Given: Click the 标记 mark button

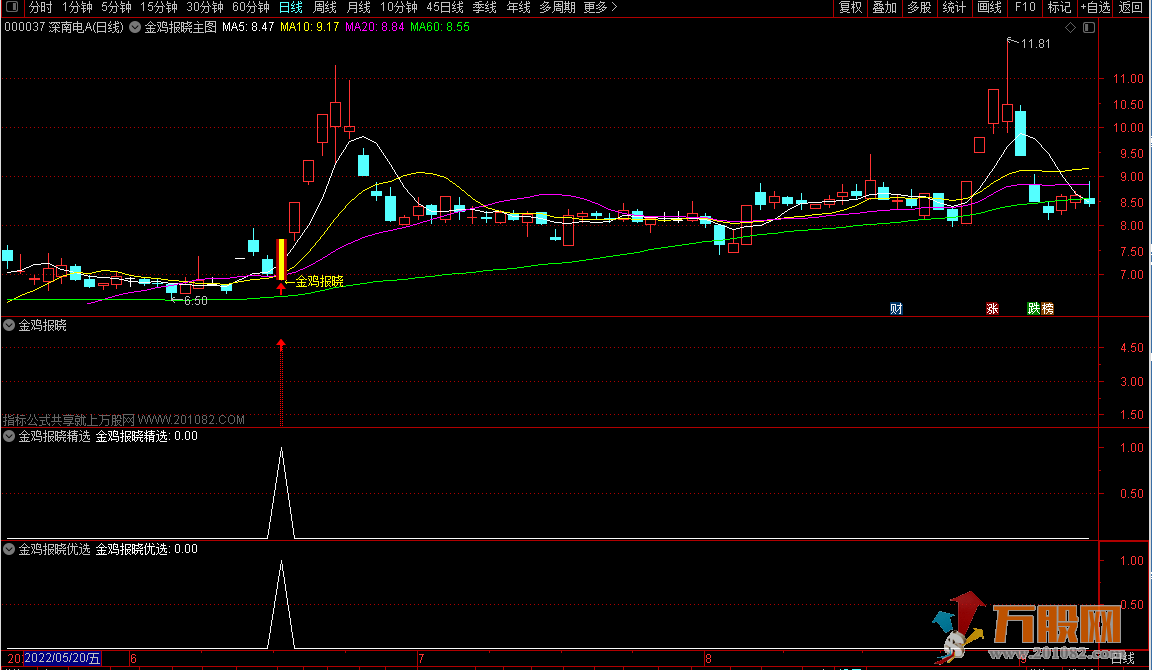Looking at the screenshot, I should (x=1059, y=7).
